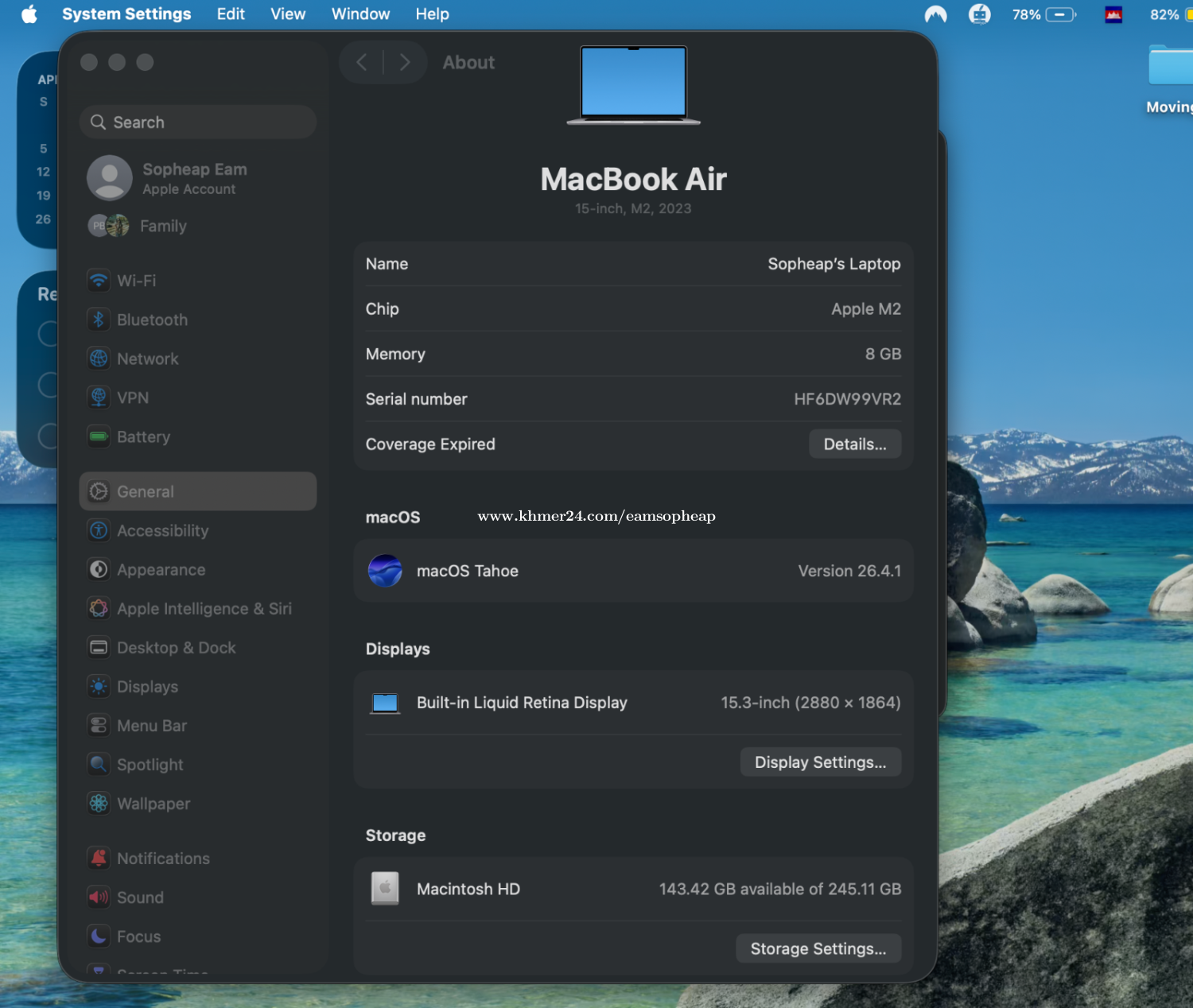Click the Displays sun icon in sidebar
1193x1008 pixels.
point(99,686)
